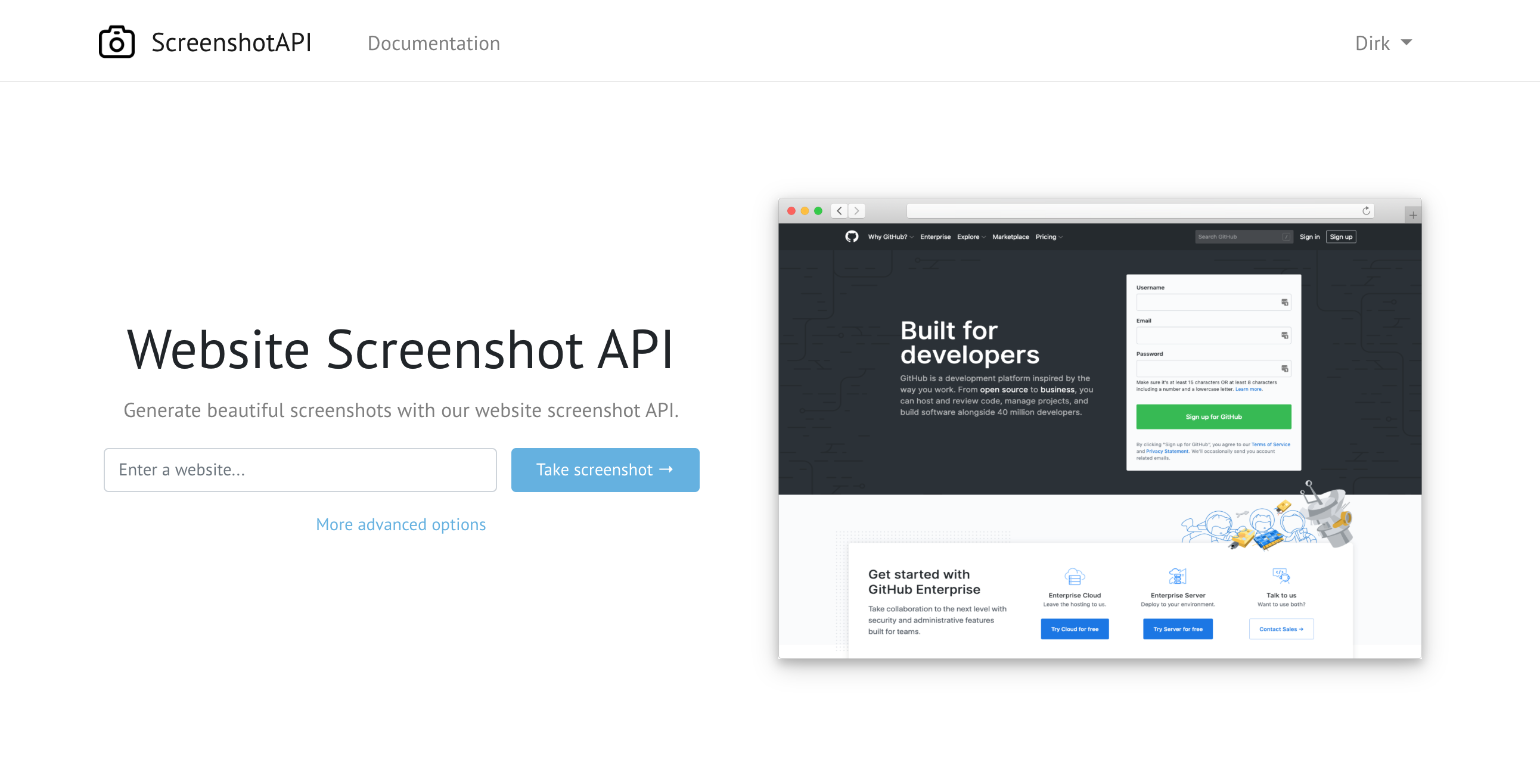The image size is (1540, 784).
Task: Click the Marketplace item in preview nav
Action: pyautogui.click(x=1010, y=237)
